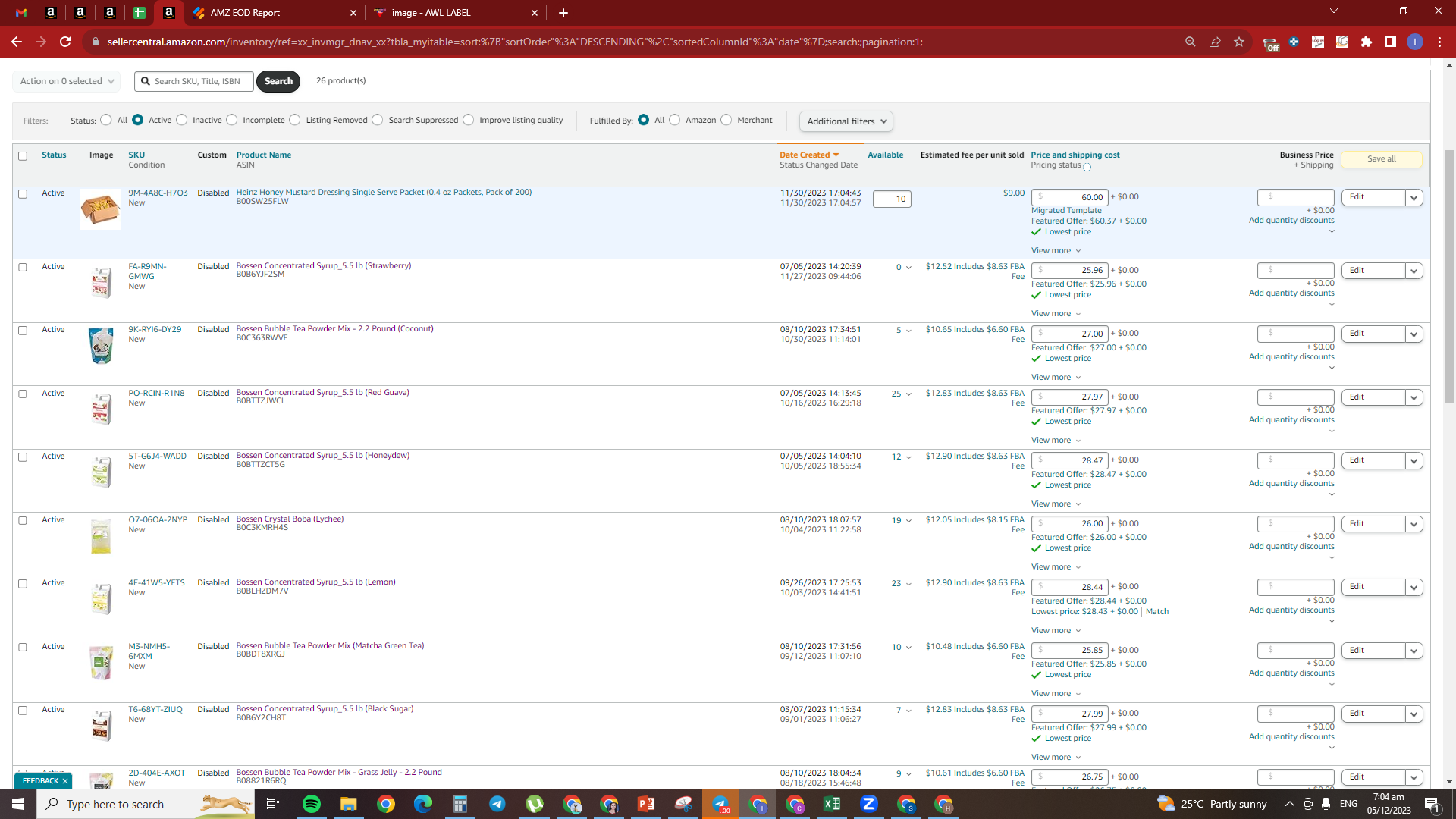Open the Chrome extensions puzzle icon
The height and width of the screenshot is (819, 1456).
1367,42
